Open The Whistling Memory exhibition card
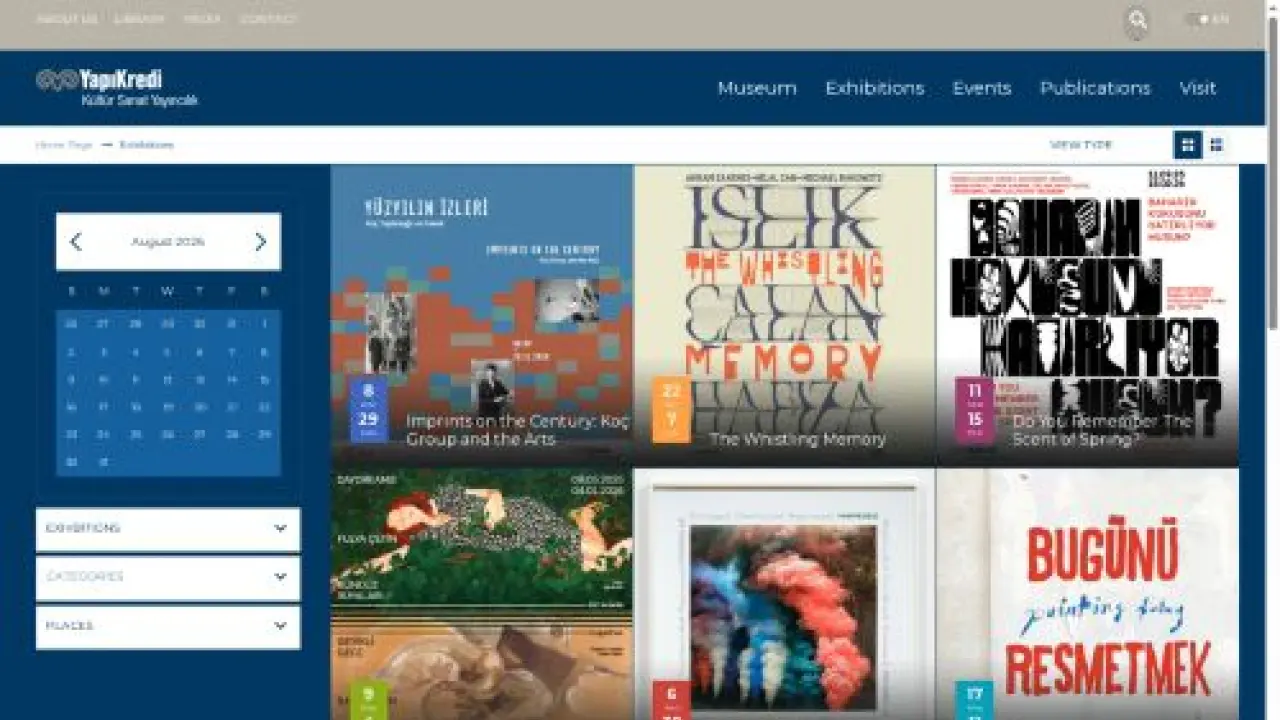1280x720 pixels. (784, 315)
